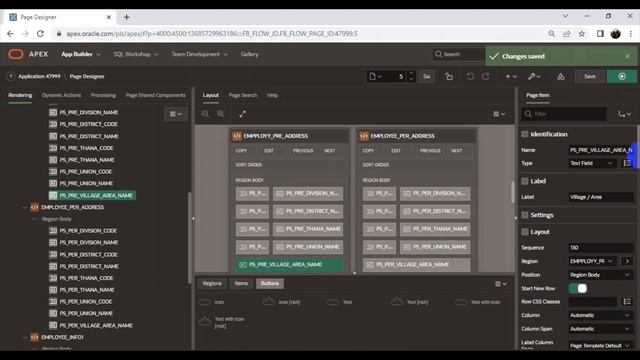The width and height of the screenshot is (640, 360).
Task: Collapse the Settings property group
Action: pos(525,215)
